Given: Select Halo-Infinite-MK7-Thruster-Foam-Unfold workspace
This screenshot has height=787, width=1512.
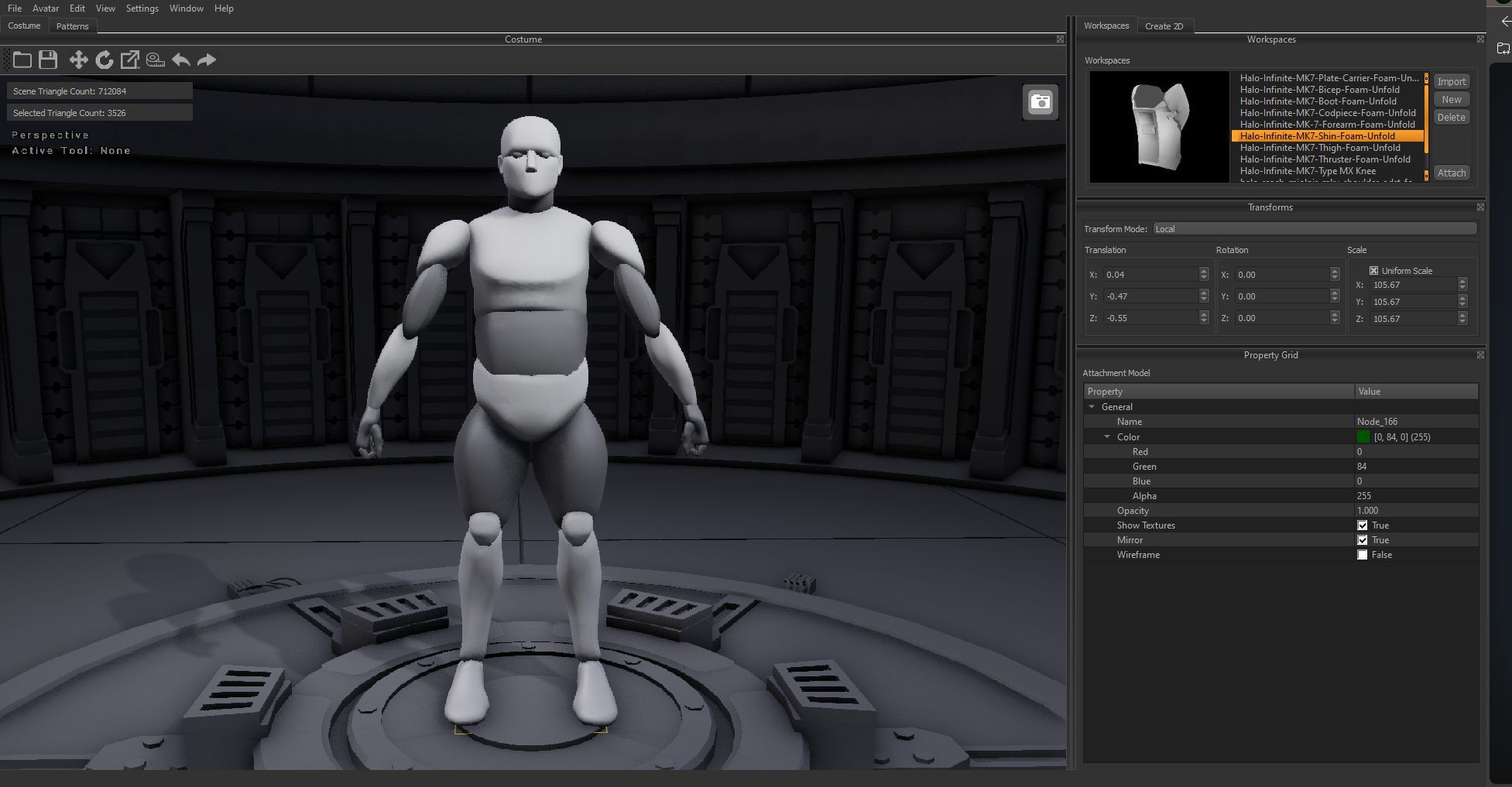Looking at the screenshot, I should coord(1327,159).
